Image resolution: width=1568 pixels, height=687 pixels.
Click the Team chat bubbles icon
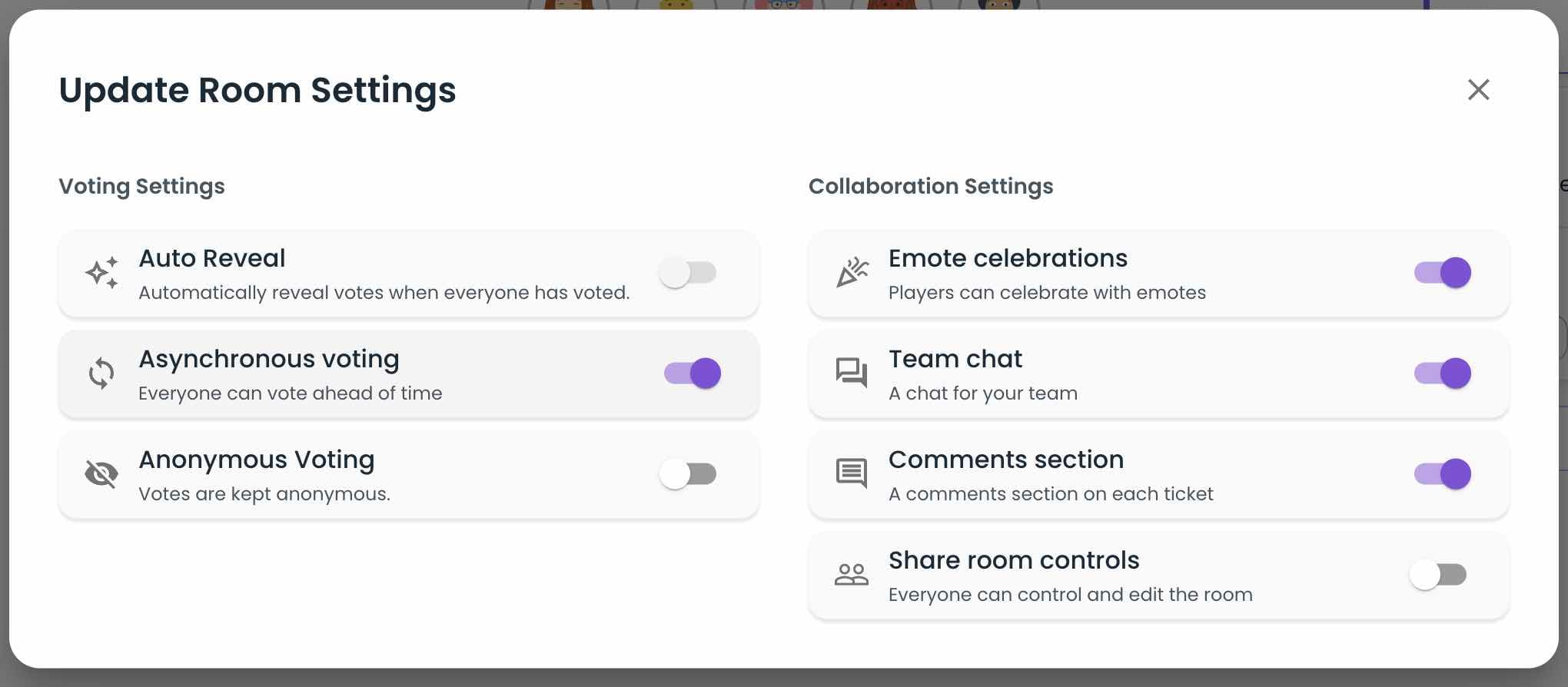point(852,373)
